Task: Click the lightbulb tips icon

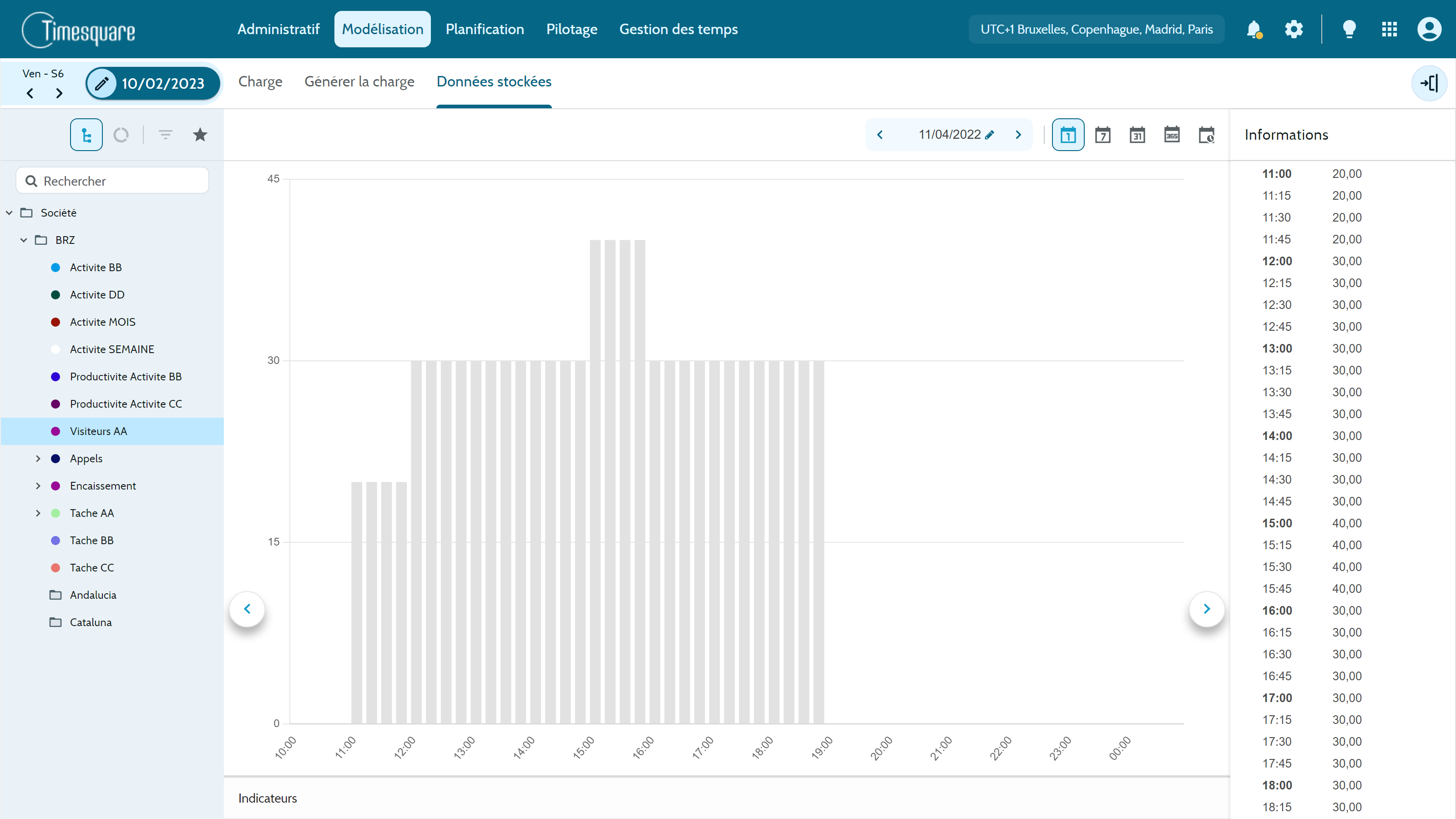Action: click(1349, 30)
